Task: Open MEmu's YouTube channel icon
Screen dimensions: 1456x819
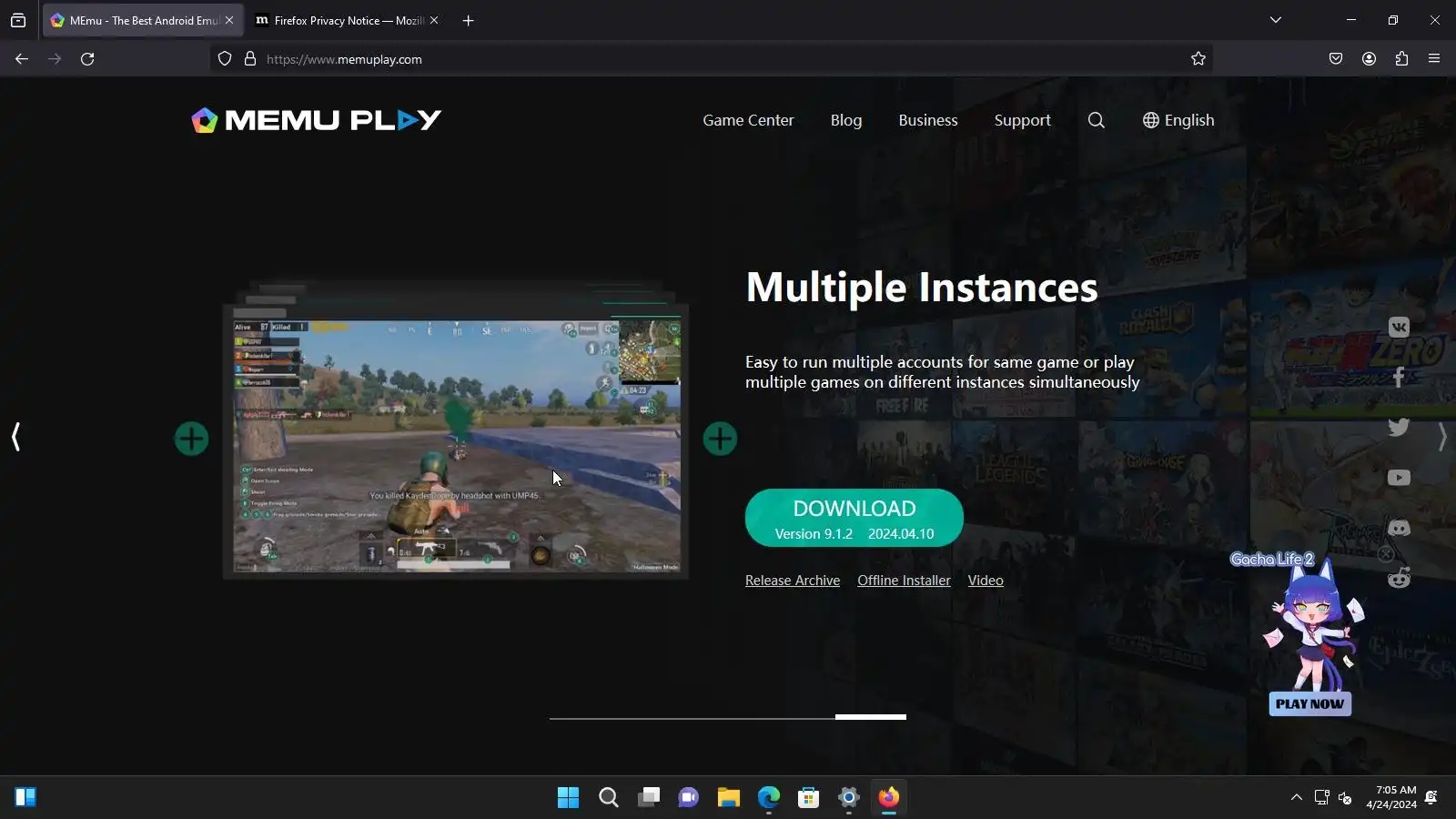Action: coord(1399,478)
